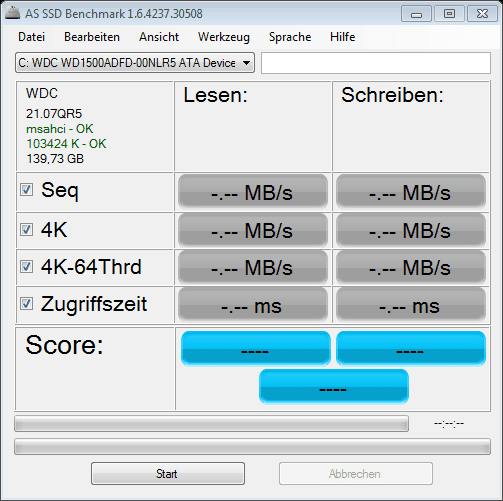Click the 'msahci - OK' driver status text
Screen dimensions: 503x501
[x=60, y=129]
